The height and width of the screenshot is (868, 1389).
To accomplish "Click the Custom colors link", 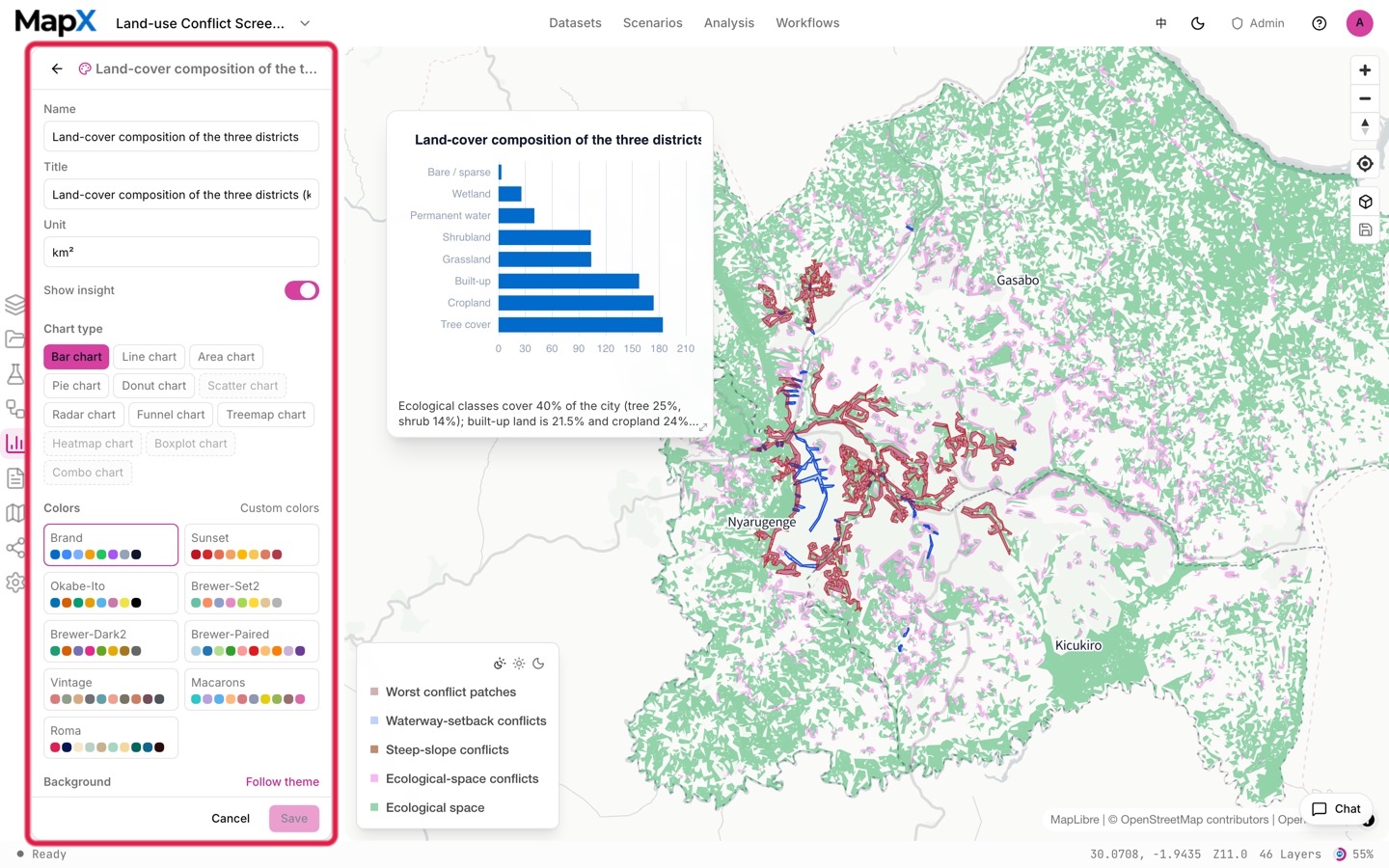I will [280, 508].
